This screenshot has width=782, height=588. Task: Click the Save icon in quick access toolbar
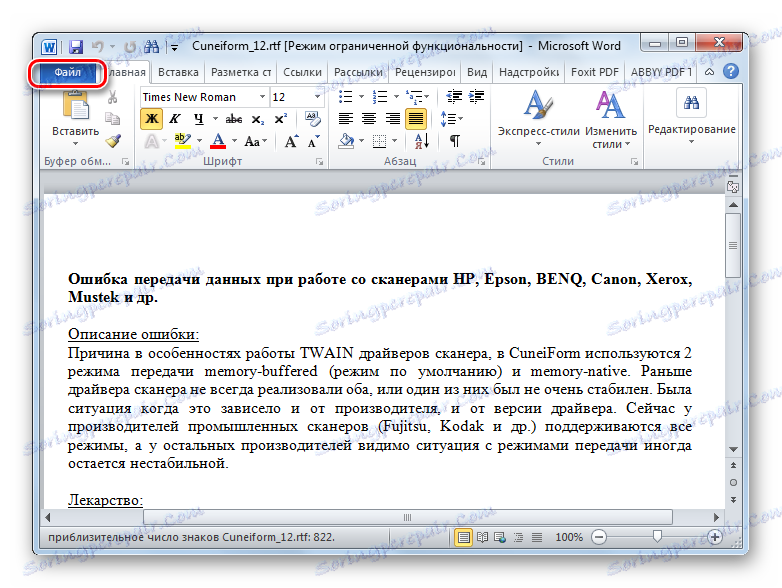pyautogui.click(x=76, y=47)
